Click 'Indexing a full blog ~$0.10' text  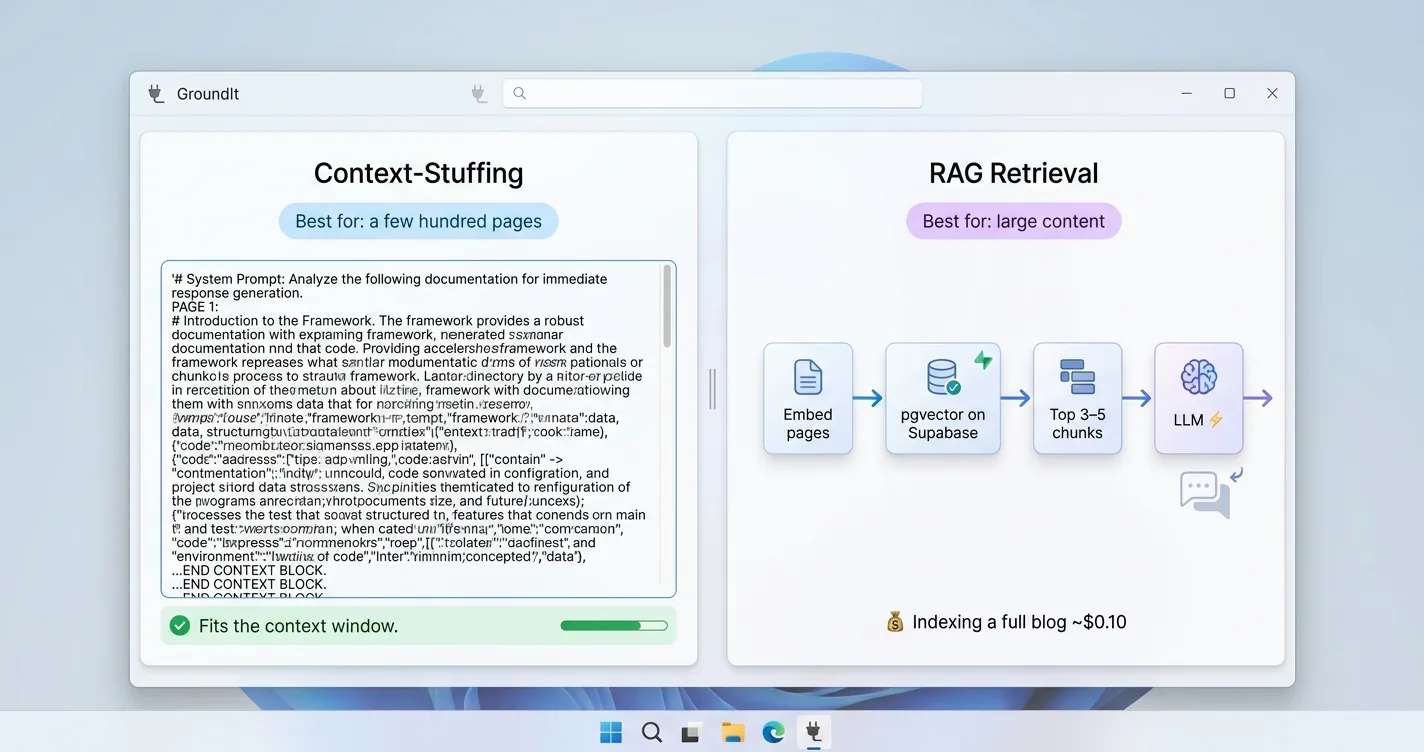tap(1019, 622)
